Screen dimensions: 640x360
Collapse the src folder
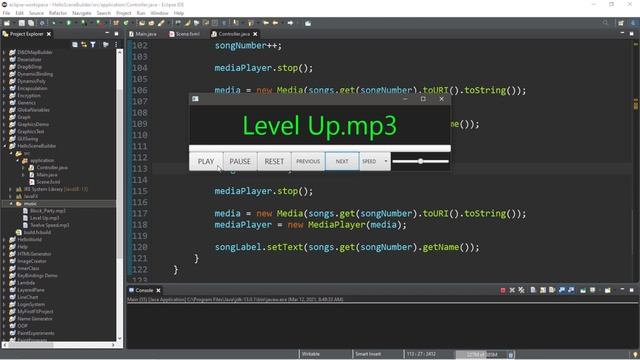11,153
